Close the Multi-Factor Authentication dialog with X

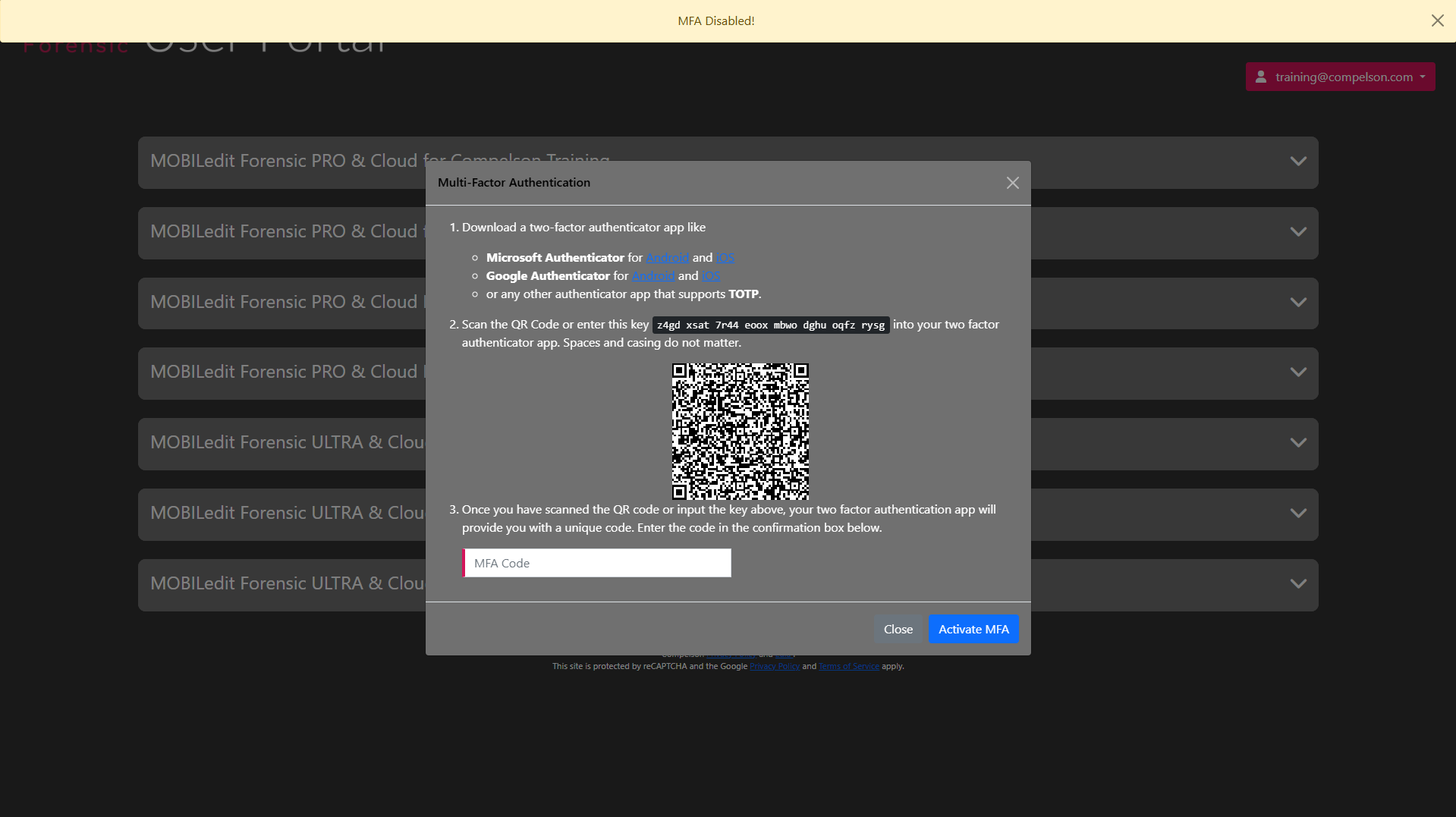[x=1012, y=183]
